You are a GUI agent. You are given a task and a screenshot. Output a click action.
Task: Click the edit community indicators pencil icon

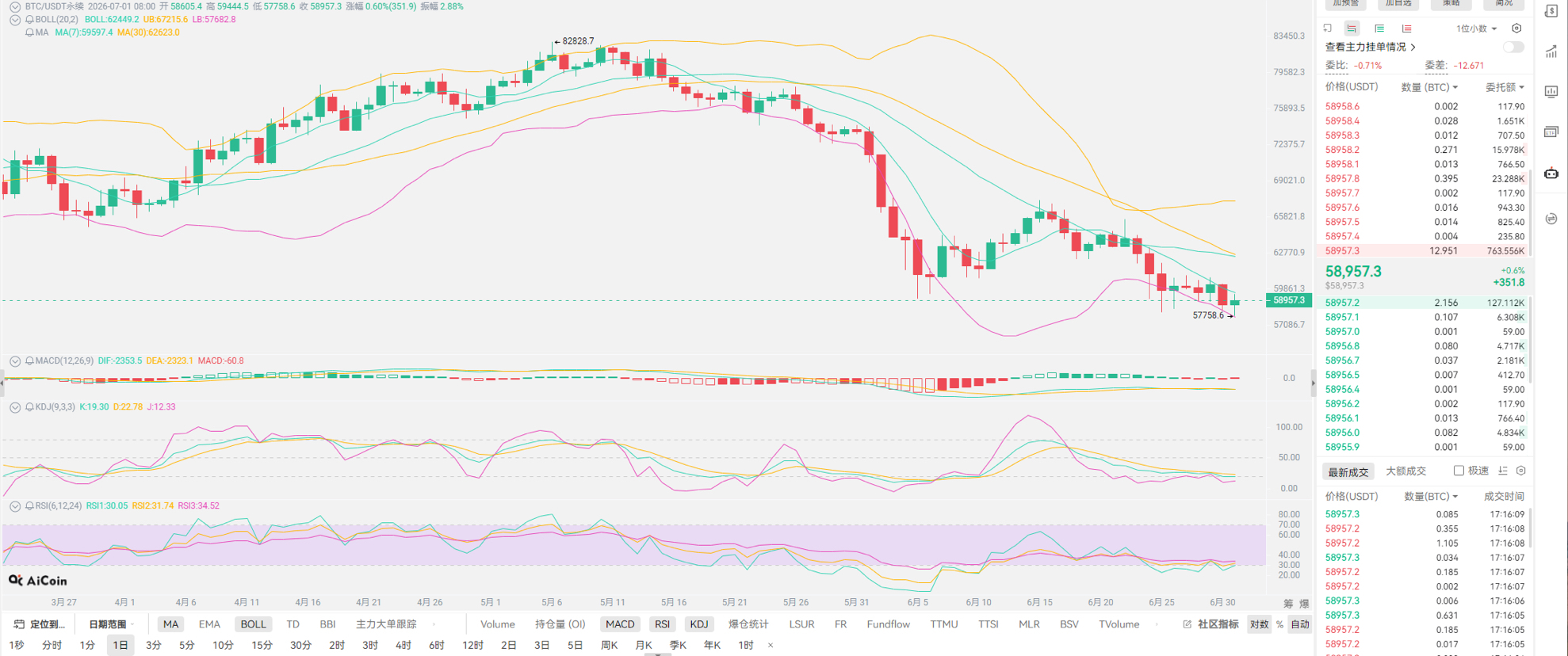pos(1187,624)
